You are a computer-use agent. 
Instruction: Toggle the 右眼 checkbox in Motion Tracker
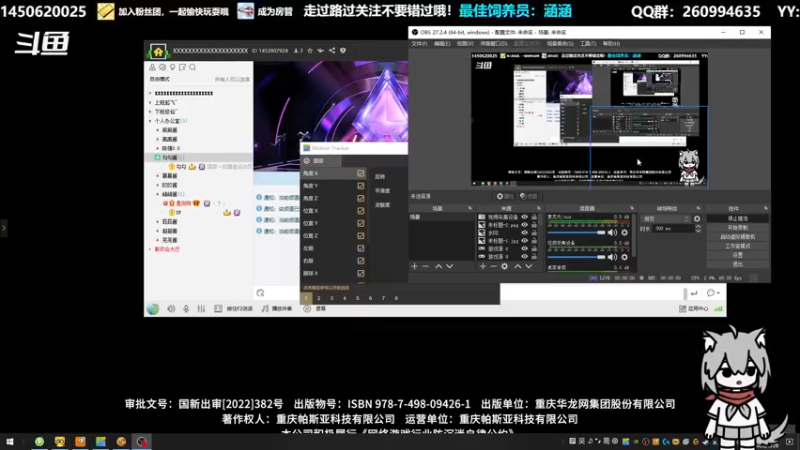361,261
